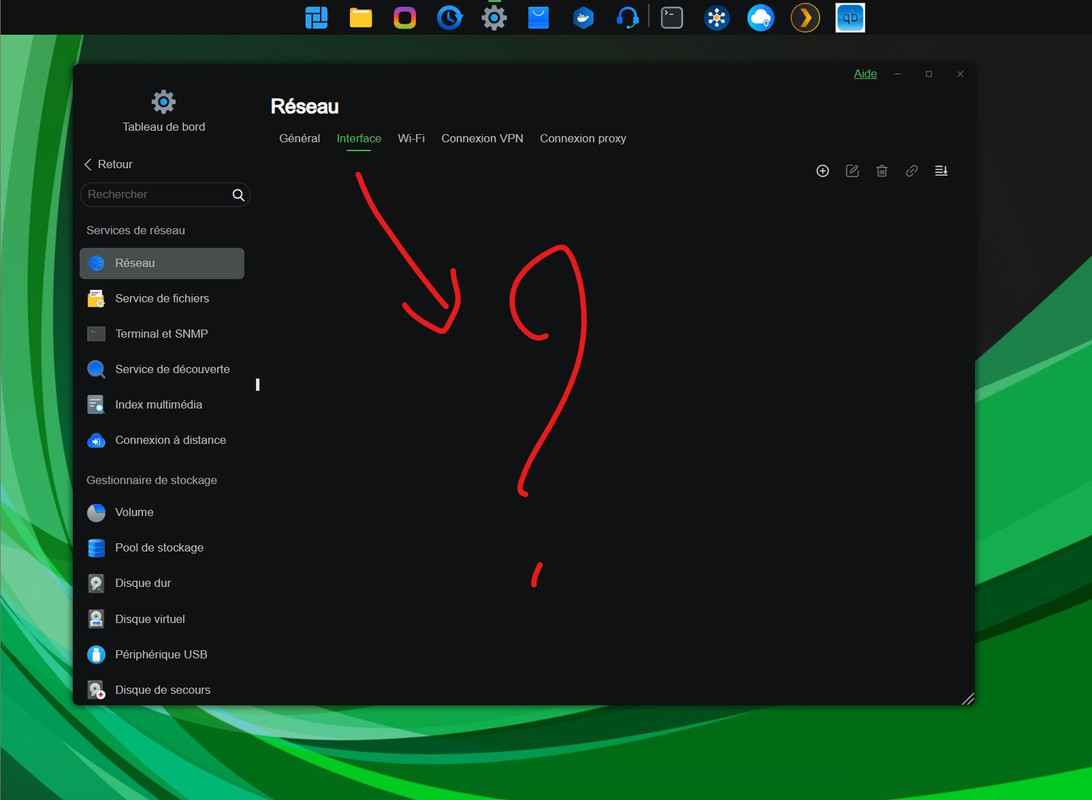
Task: Click the Tableau de bord gear icon
Action: pyautogui.click(x=164, y=102)
